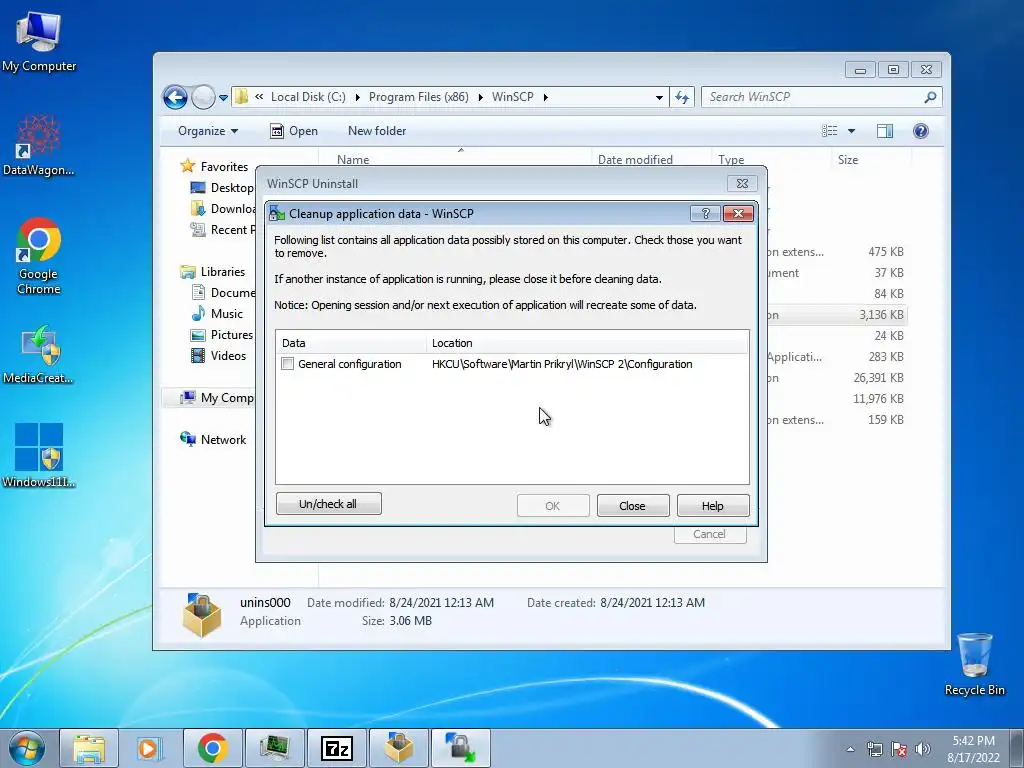The height and width of the screenshot is (768, 1024).
Task: Click the Windows Start button
Action: (27, 748)
